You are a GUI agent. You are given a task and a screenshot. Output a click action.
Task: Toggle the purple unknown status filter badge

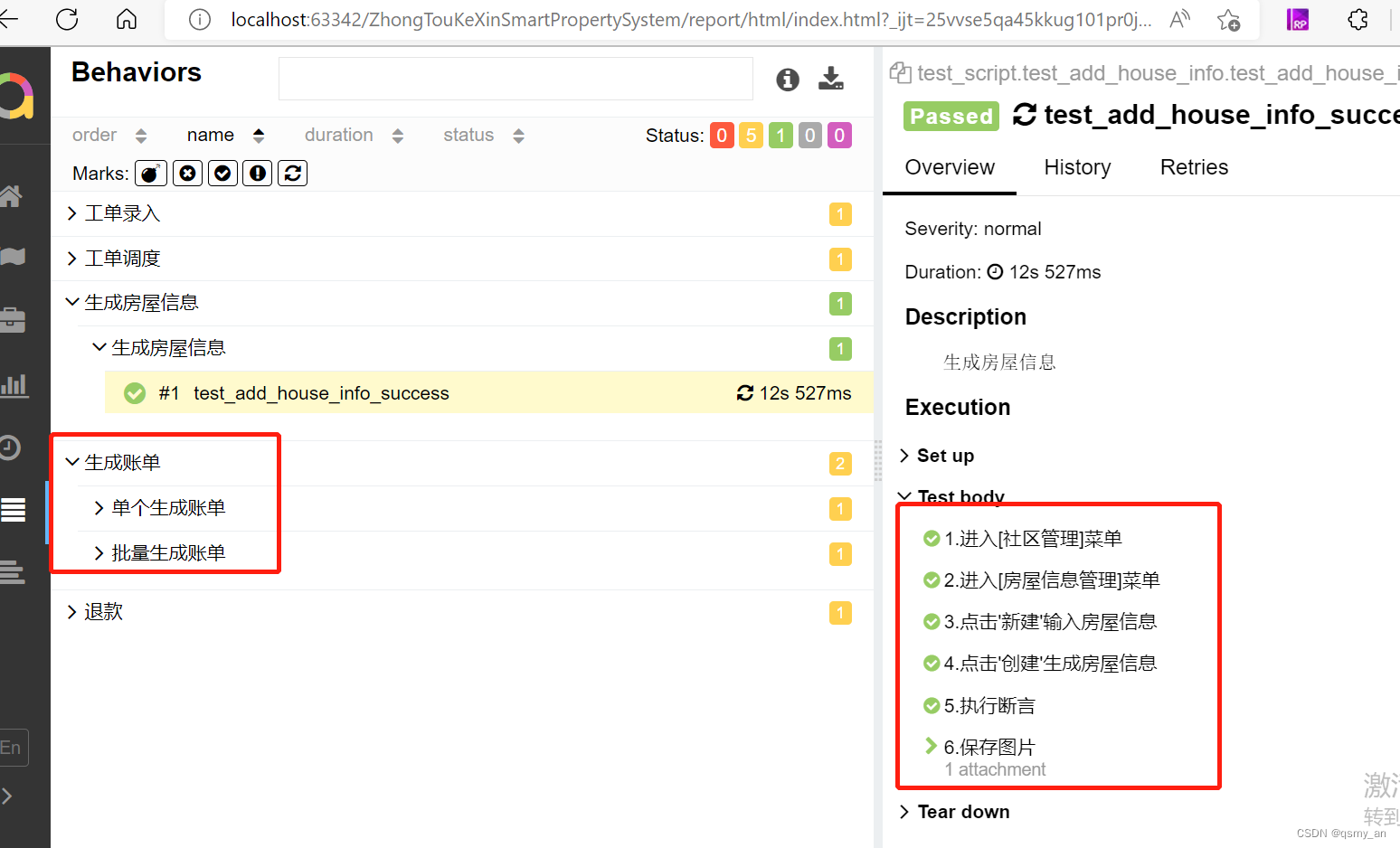(x=839, y=136)
